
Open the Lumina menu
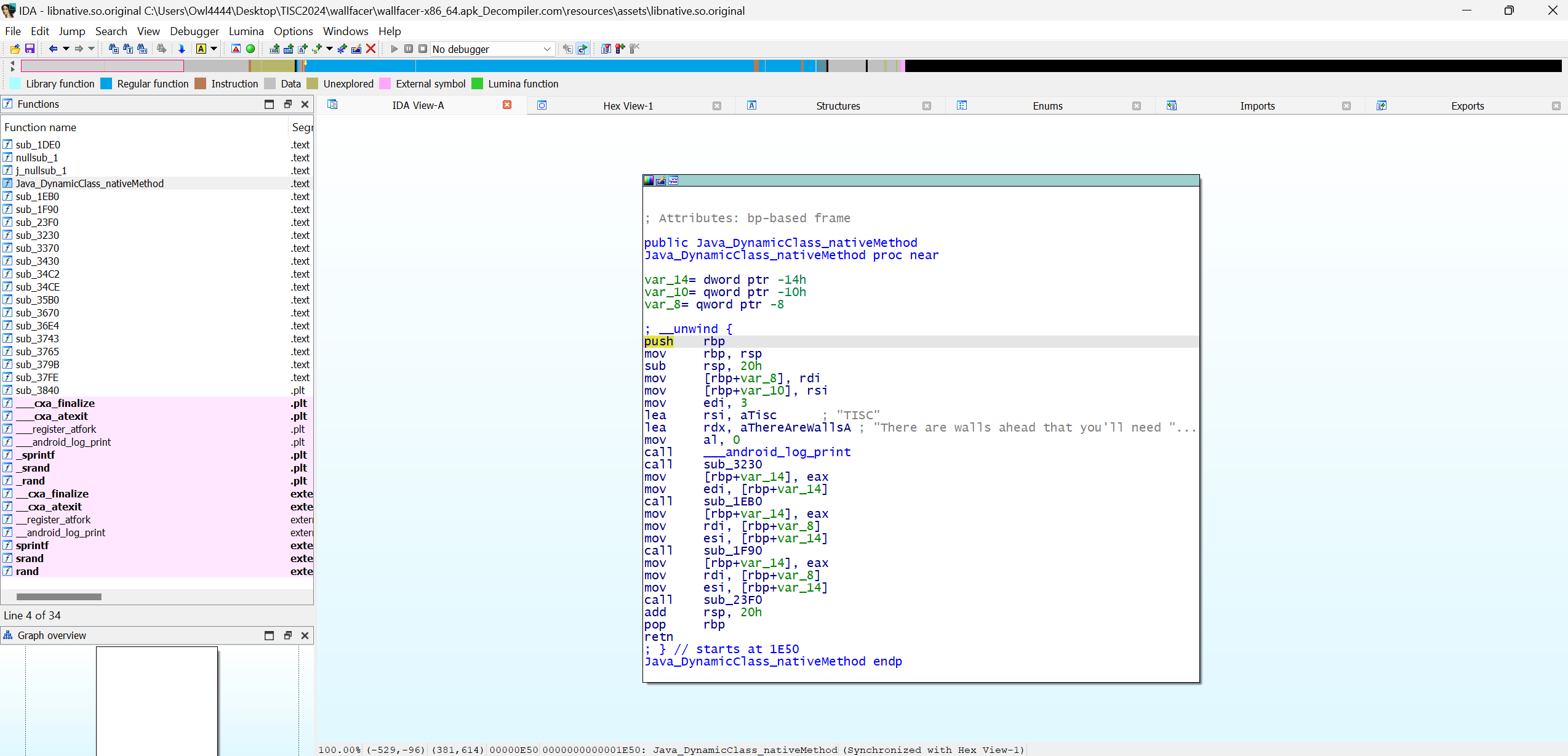246,31
